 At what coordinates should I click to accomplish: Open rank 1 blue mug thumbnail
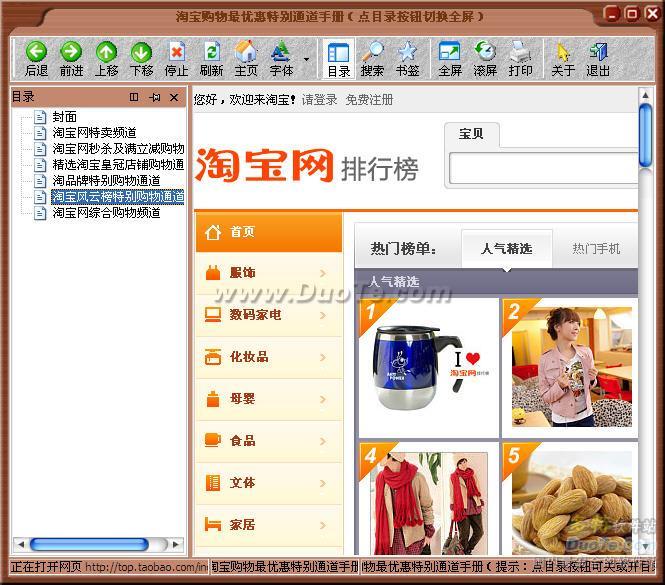(x=429, y=368)
